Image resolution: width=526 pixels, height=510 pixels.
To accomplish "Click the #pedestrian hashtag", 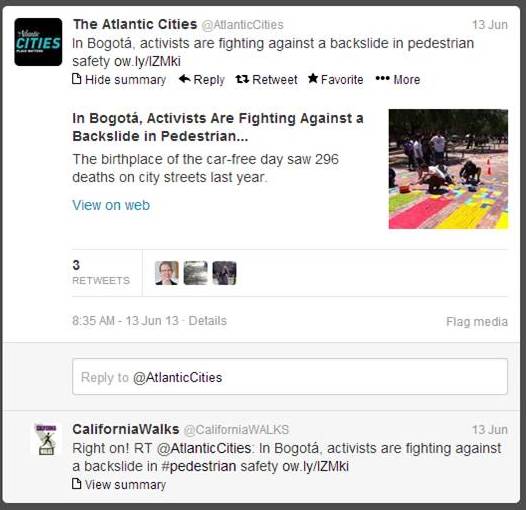I will point(199,466).
